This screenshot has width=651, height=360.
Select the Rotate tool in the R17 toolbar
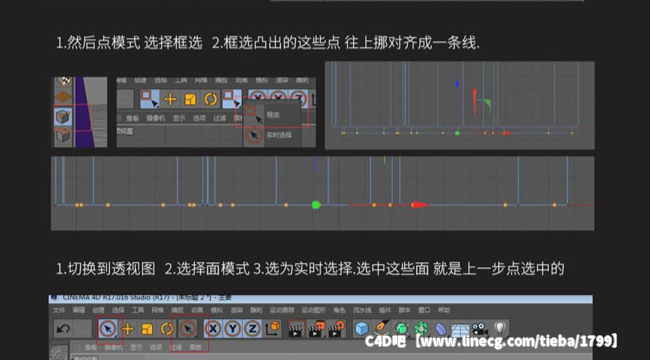[167, 329]
